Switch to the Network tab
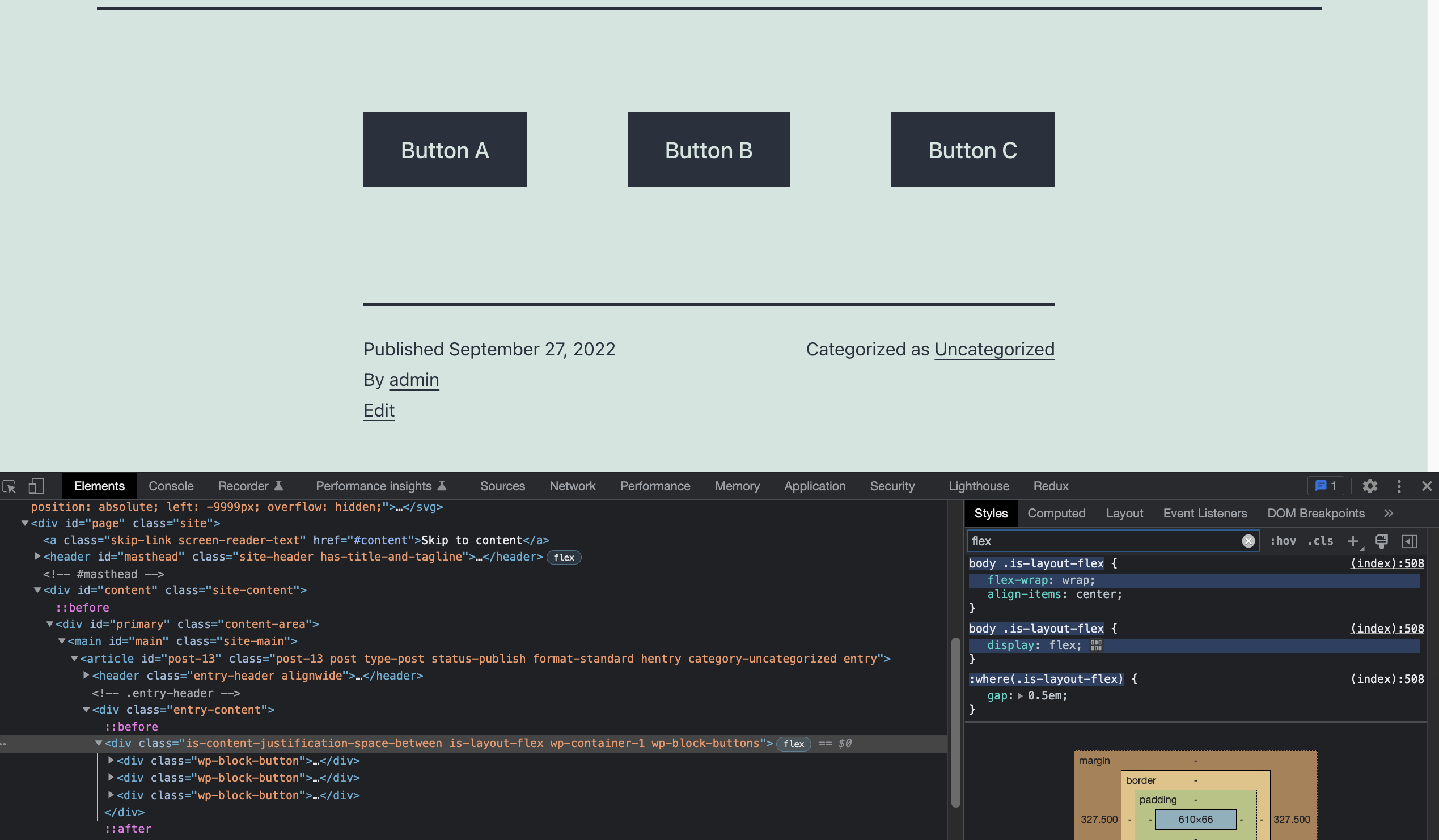This screenshot has width=1439, height=840. 572,486
